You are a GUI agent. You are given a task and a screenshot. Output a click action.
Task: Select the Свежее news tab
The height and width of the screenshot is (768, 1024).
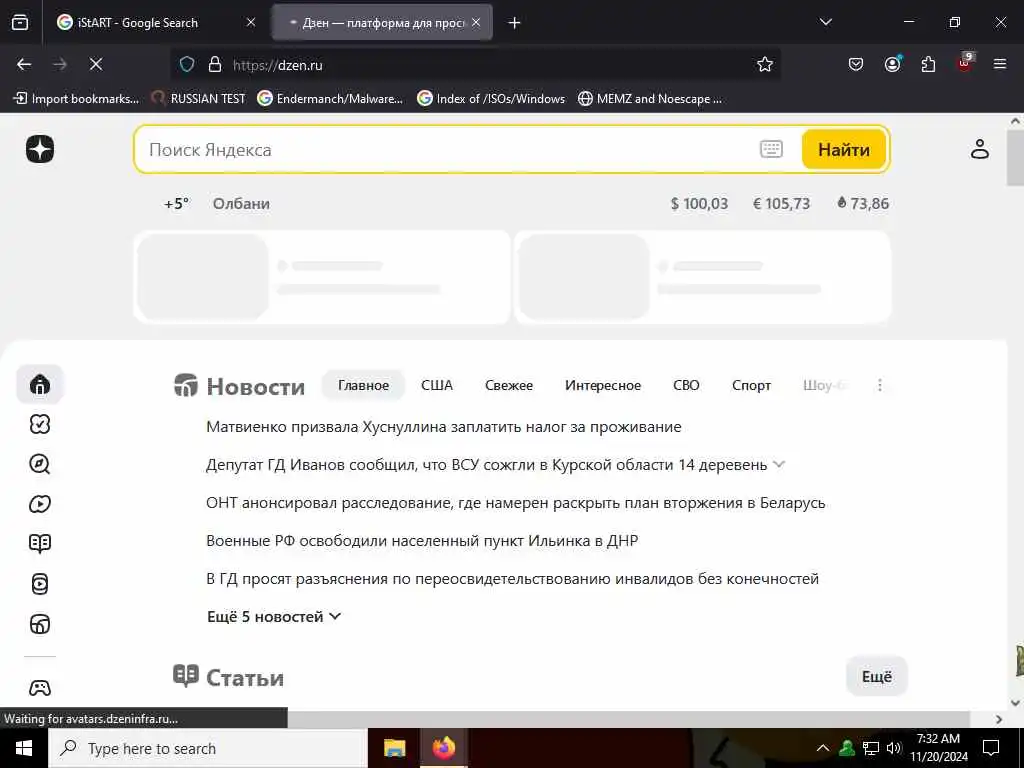(x=509, y=385)
